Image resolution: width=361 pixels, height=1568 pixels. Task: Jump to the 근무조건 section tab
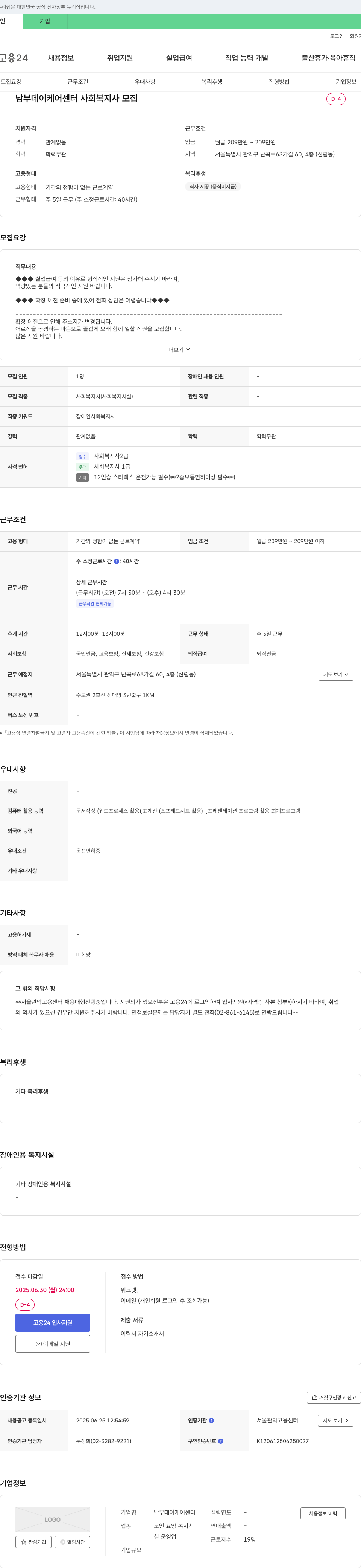point(78,82)
